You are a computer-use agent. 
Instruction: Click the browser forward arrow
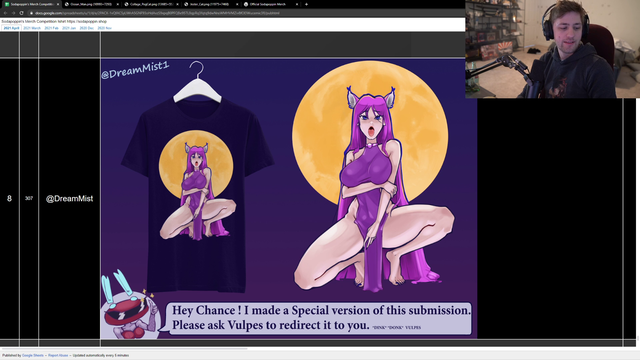tap(13, 13)
